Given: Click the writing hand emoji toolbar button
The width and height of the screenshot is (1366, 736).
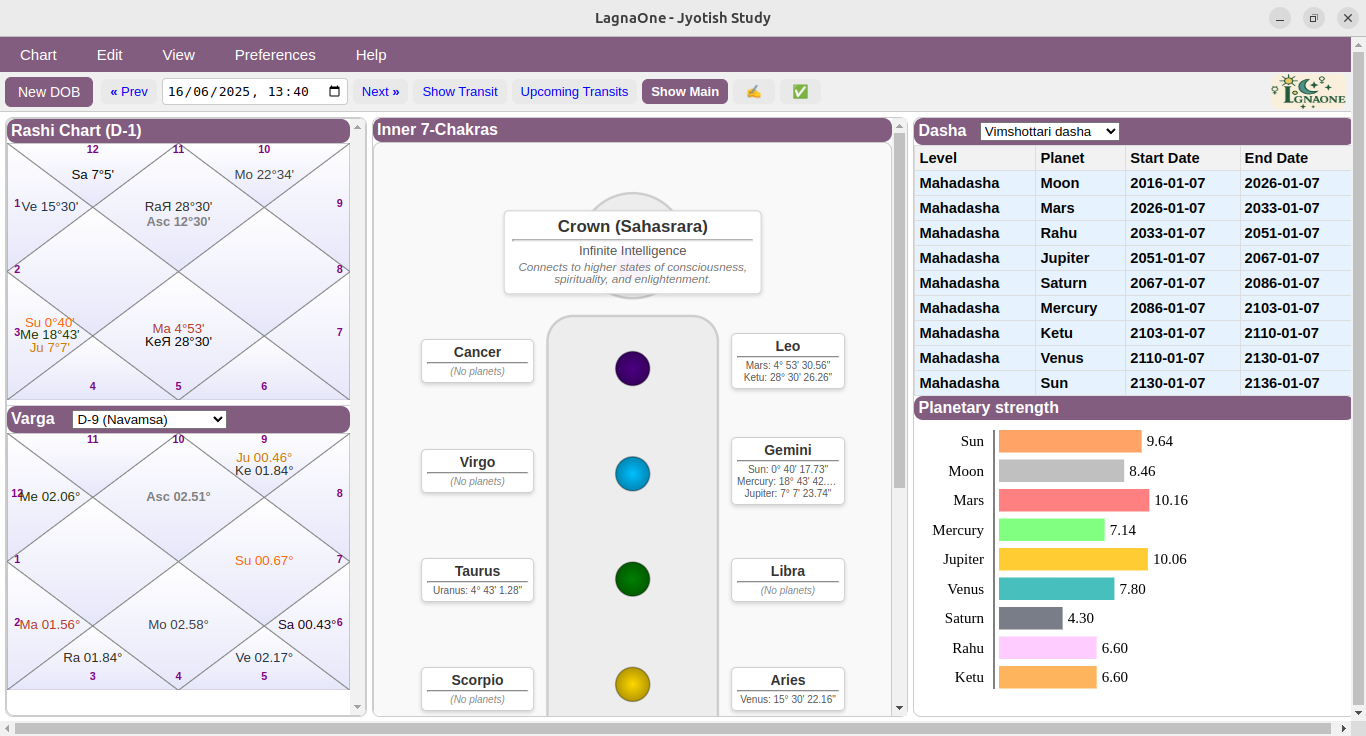Looking at the screenshot, I should pos(754,91).
